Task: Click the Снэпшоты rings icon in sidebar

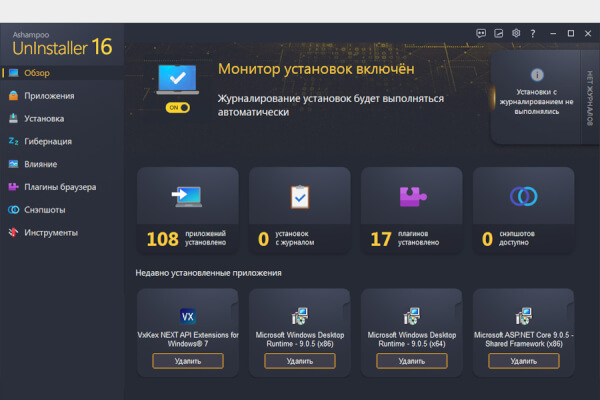Action: click(13, 210)
